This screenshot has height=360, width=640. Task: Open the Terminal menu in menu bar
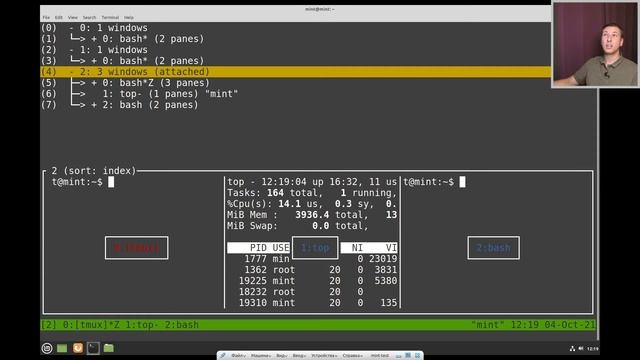110,18
